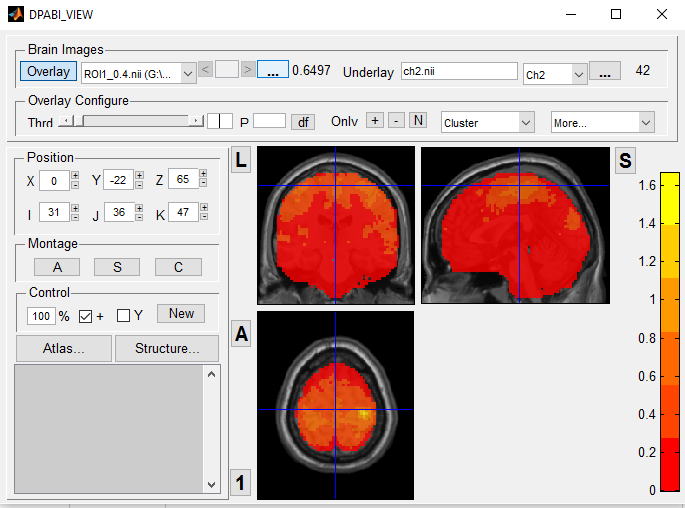Click the New button

[x=181, y=314]
